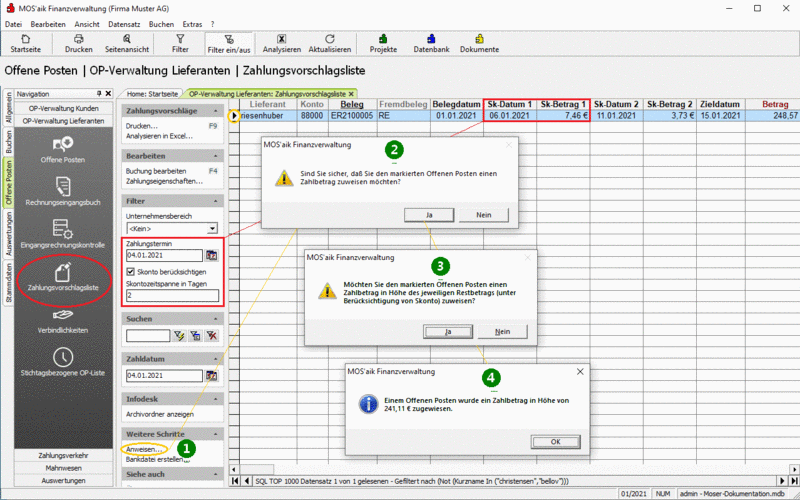The height and width of the screenshot is (500, 800).
Task: Open the Datei menu
Action: (13, 24)
